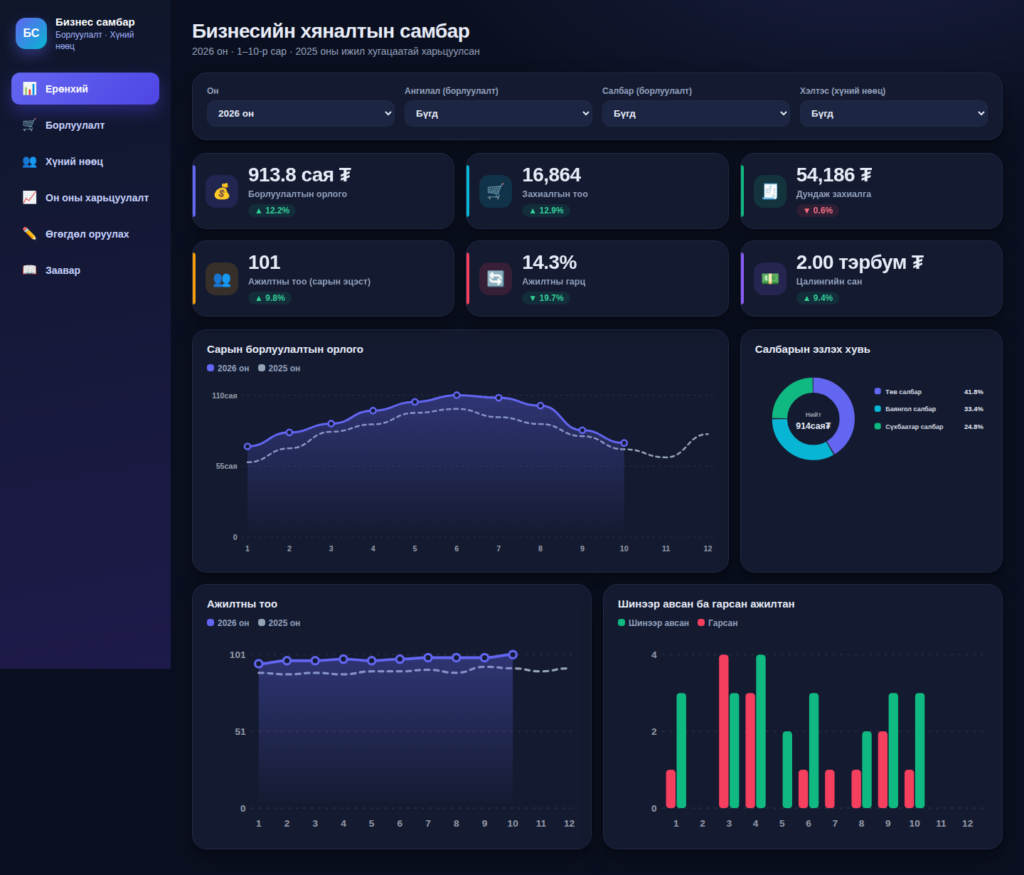
Task: Go to the Борлуулалт sidebar page
Action: 86,125
